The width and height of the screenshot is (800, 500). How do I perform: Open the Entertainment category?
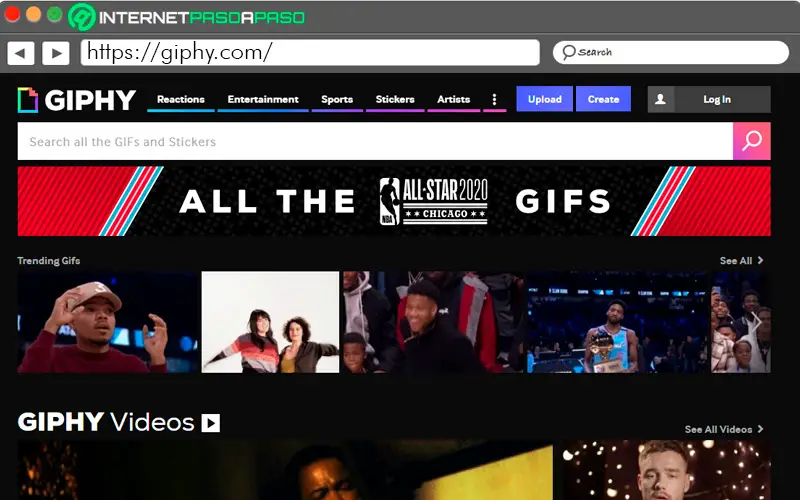(x=263, y=99)
